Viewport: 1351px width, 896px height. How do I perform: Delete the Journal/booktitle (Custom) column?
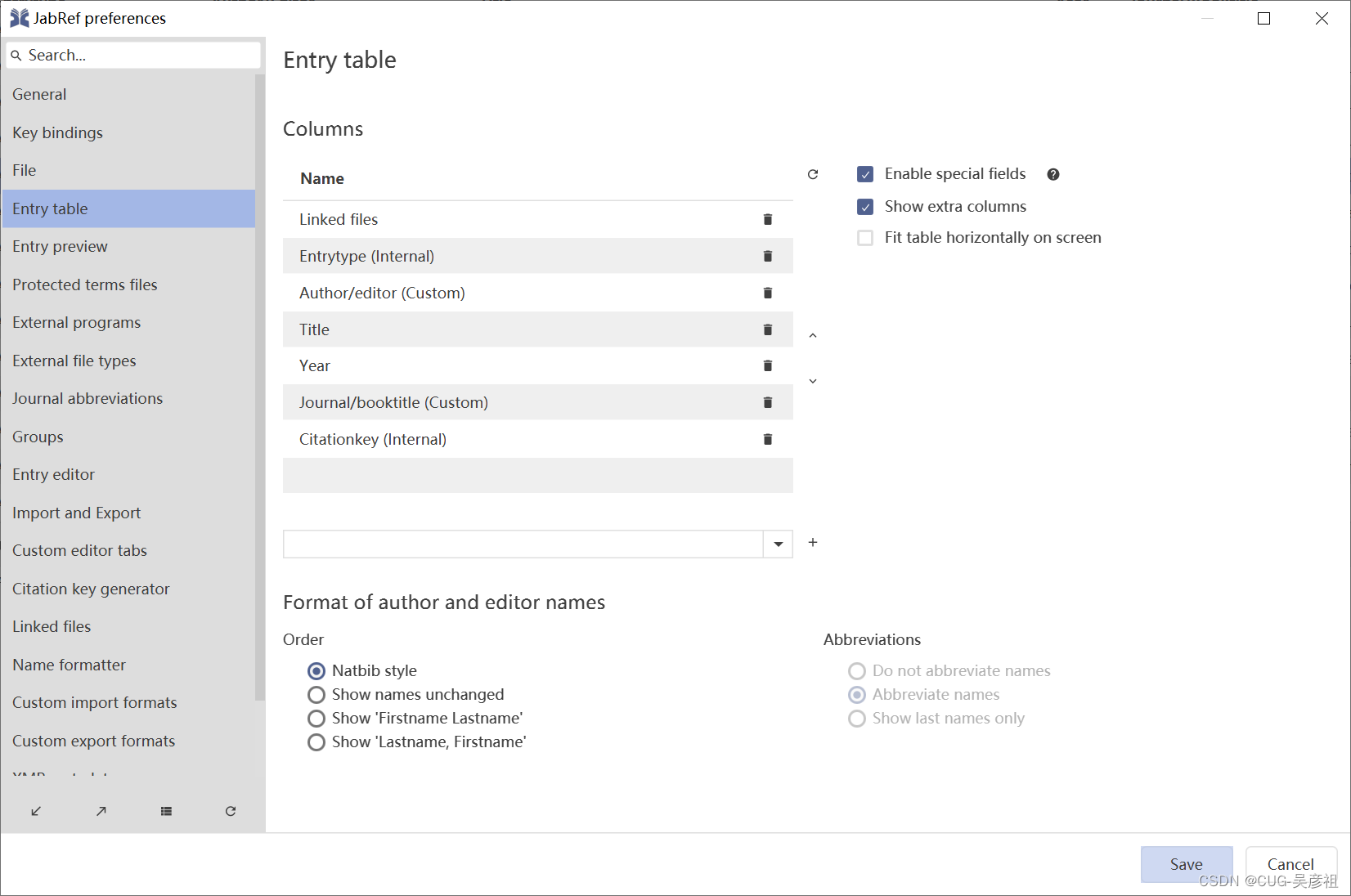point(767,402)
